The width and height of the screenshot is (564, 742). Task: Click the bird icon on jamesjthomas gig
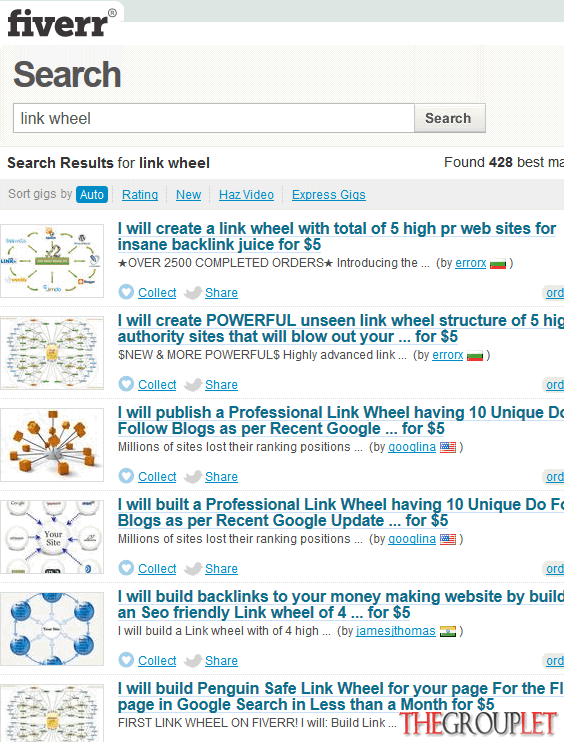193,661
